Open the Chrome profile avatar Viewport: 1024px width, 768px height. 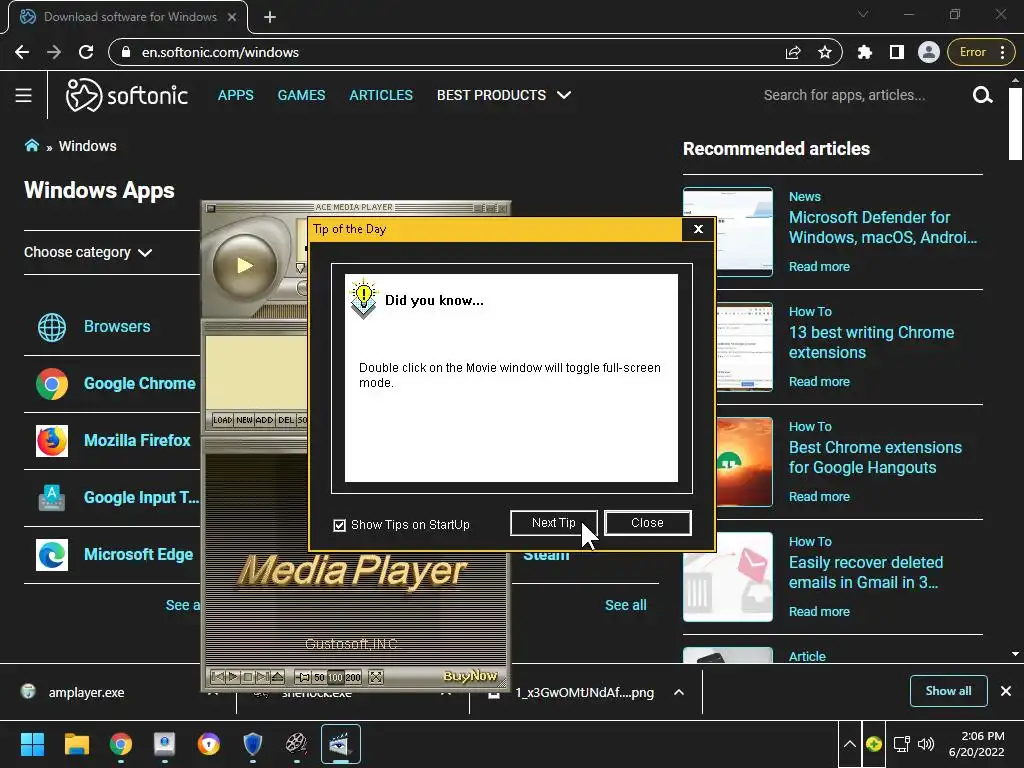tap(928, 52)
